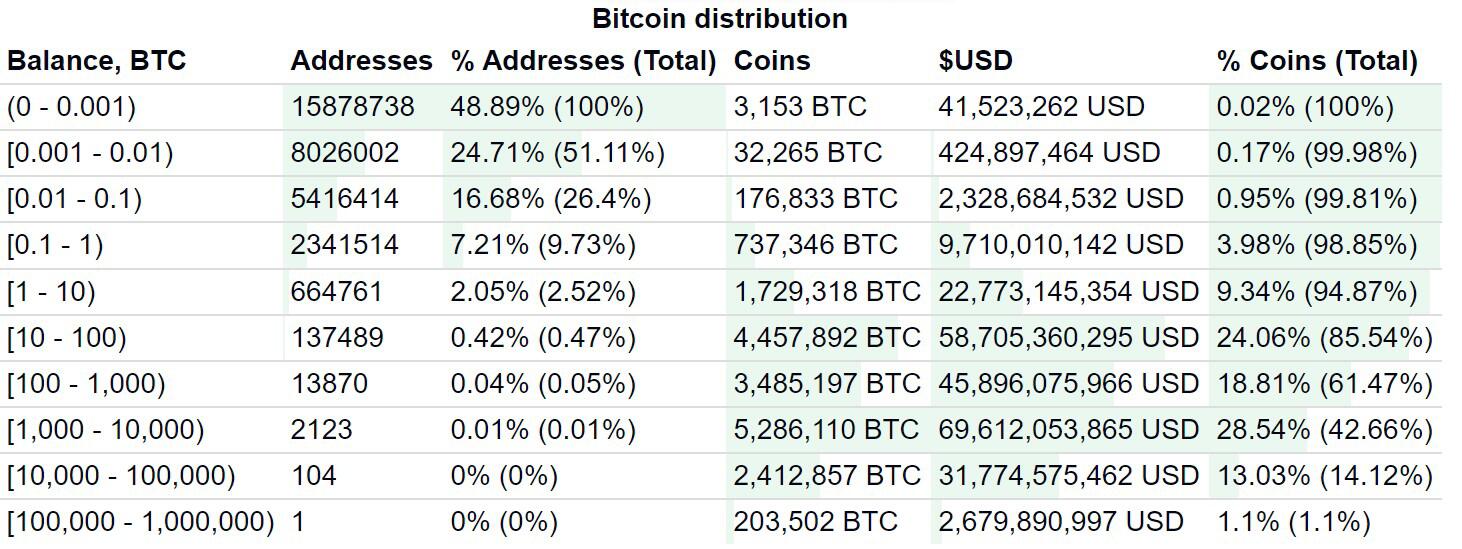Select the 13870 addresses cell
Screen dimensions: 1462x549
(329, 384)
